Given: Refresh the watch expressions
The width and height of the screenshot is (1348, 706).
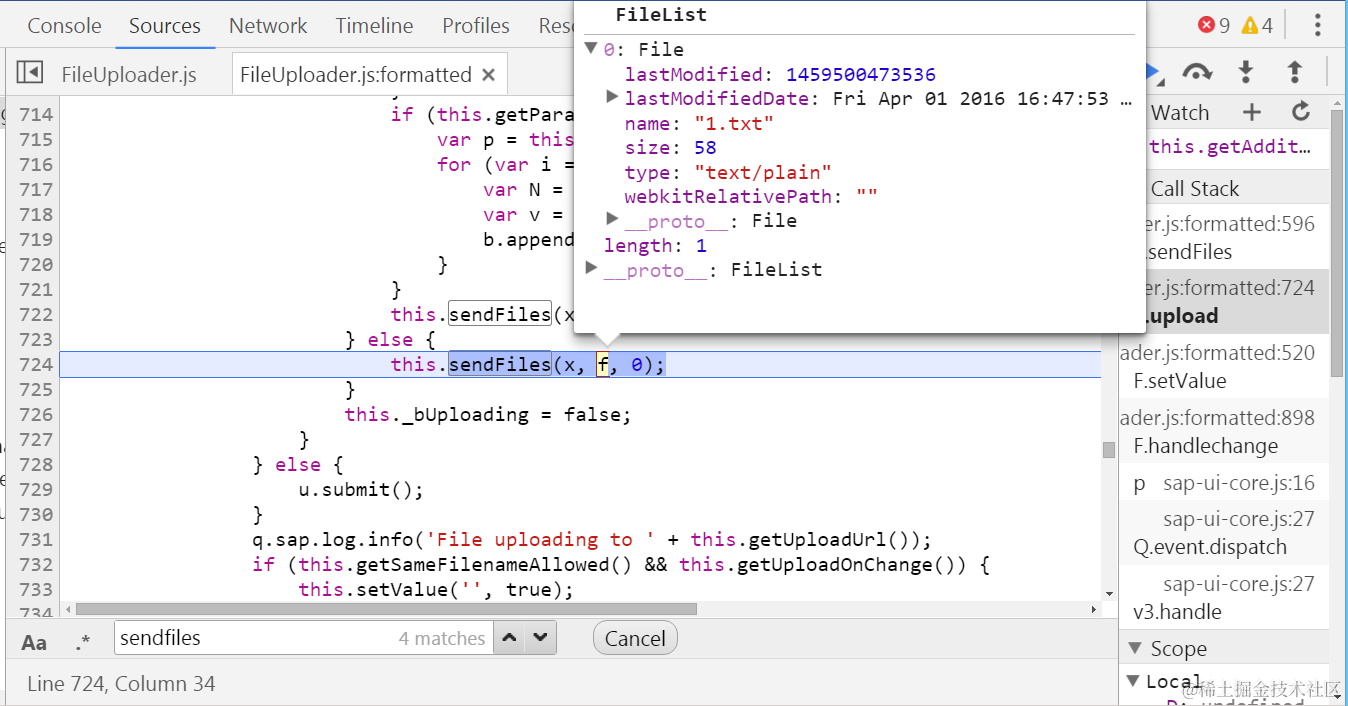Looking at the screenshot, I should [x=1300, y=112].
